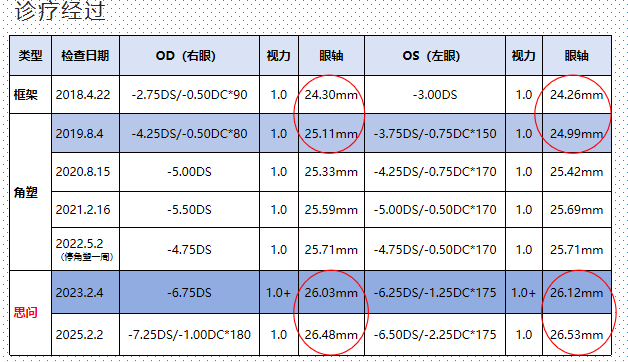The height and width of the screenshot is (362, 628).
Task: Click the 检查日期 column header
Action: point(85,56)
